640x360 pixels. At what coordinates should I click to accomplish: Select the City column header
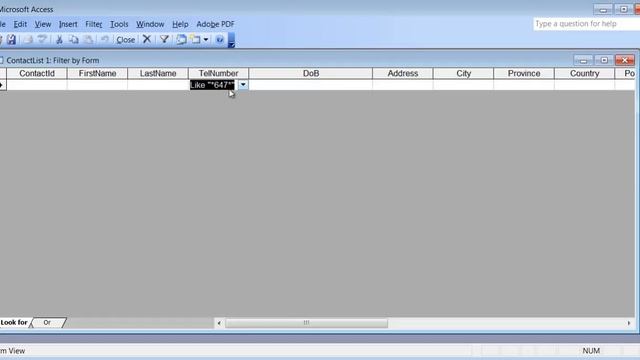[463, 73]
